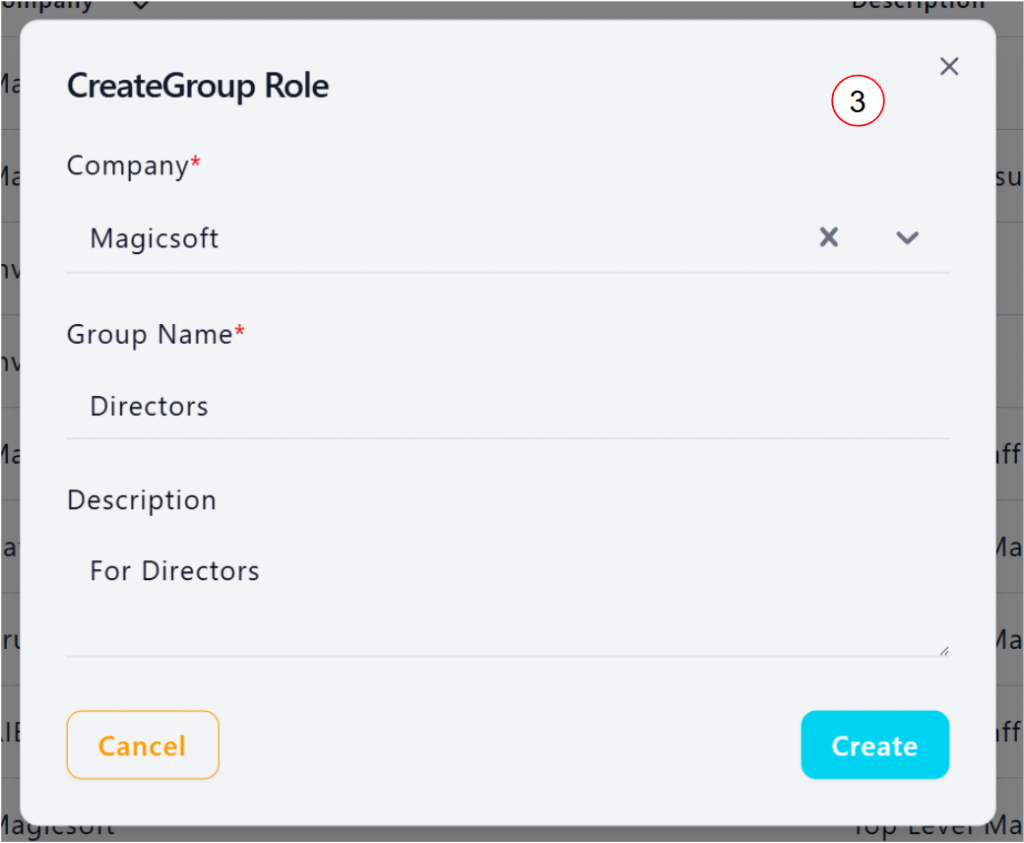Click the Description field label
The width and height of the screenshot is (1024, 843).
[141, 500]
